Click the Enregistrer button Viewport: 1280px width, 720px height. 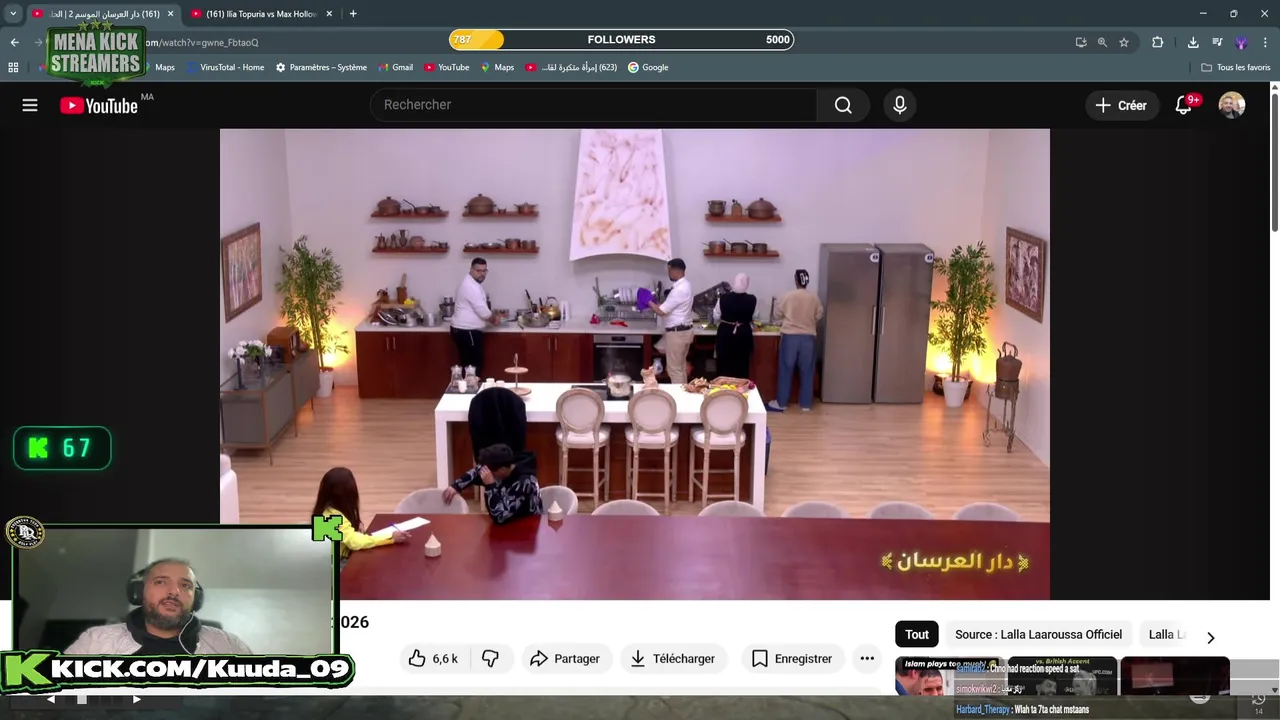pos(792,658)
